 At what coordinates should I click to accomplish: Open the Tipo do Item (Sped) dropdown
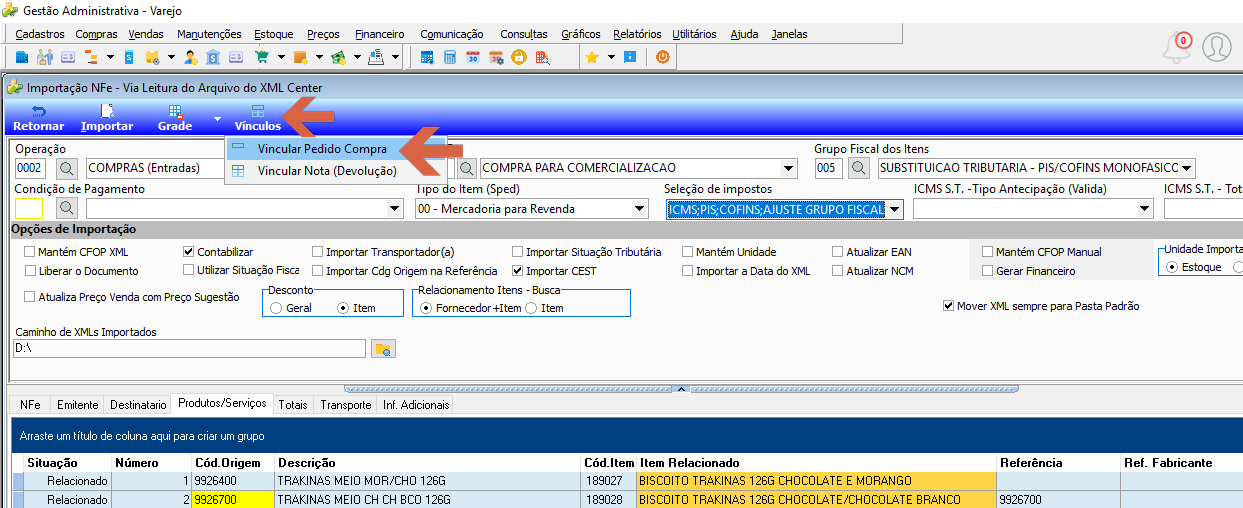[639, 209]
